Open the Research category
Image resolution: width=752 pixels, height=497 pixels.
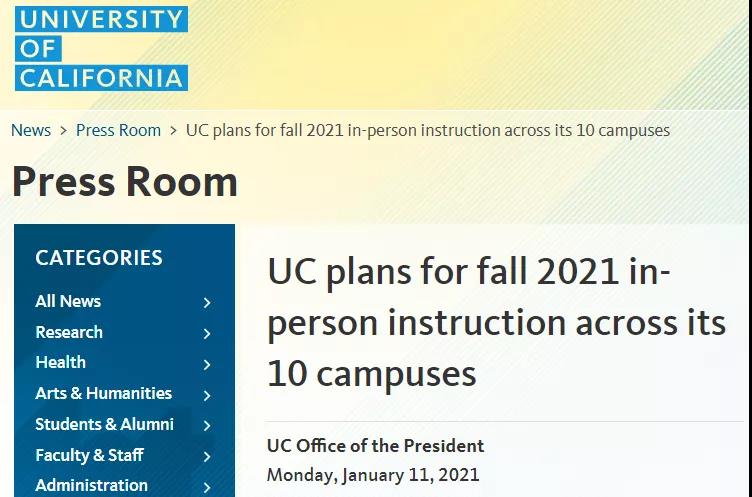click(69, 332)
